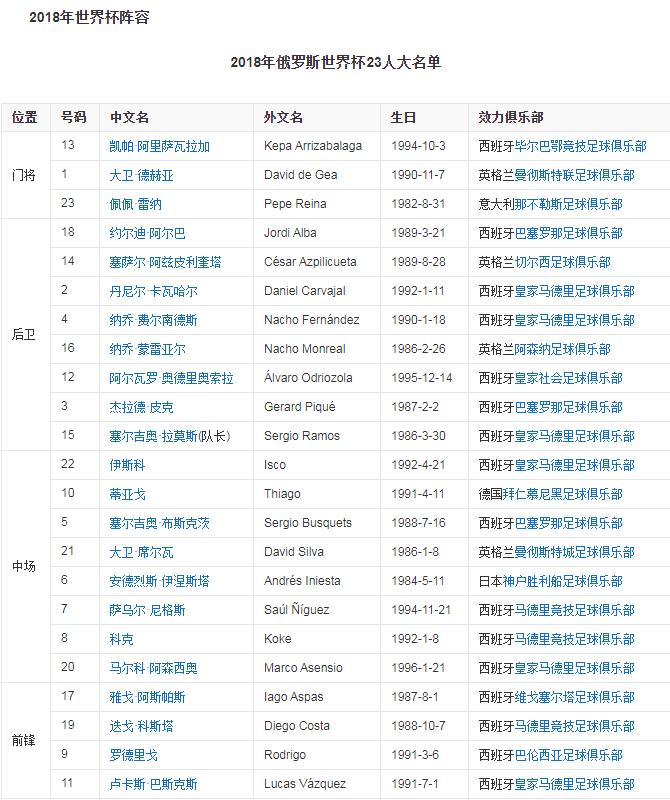This screenshot has height=800, width=670.
Task: Select birthday 1995-12-14
Action: pos(421,378)
